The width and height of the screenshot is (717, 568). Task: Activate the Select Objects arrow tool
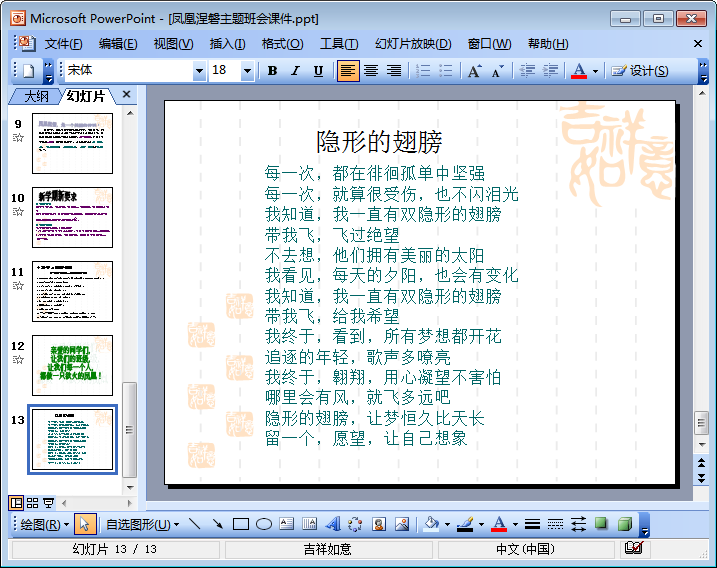point(85,525)
